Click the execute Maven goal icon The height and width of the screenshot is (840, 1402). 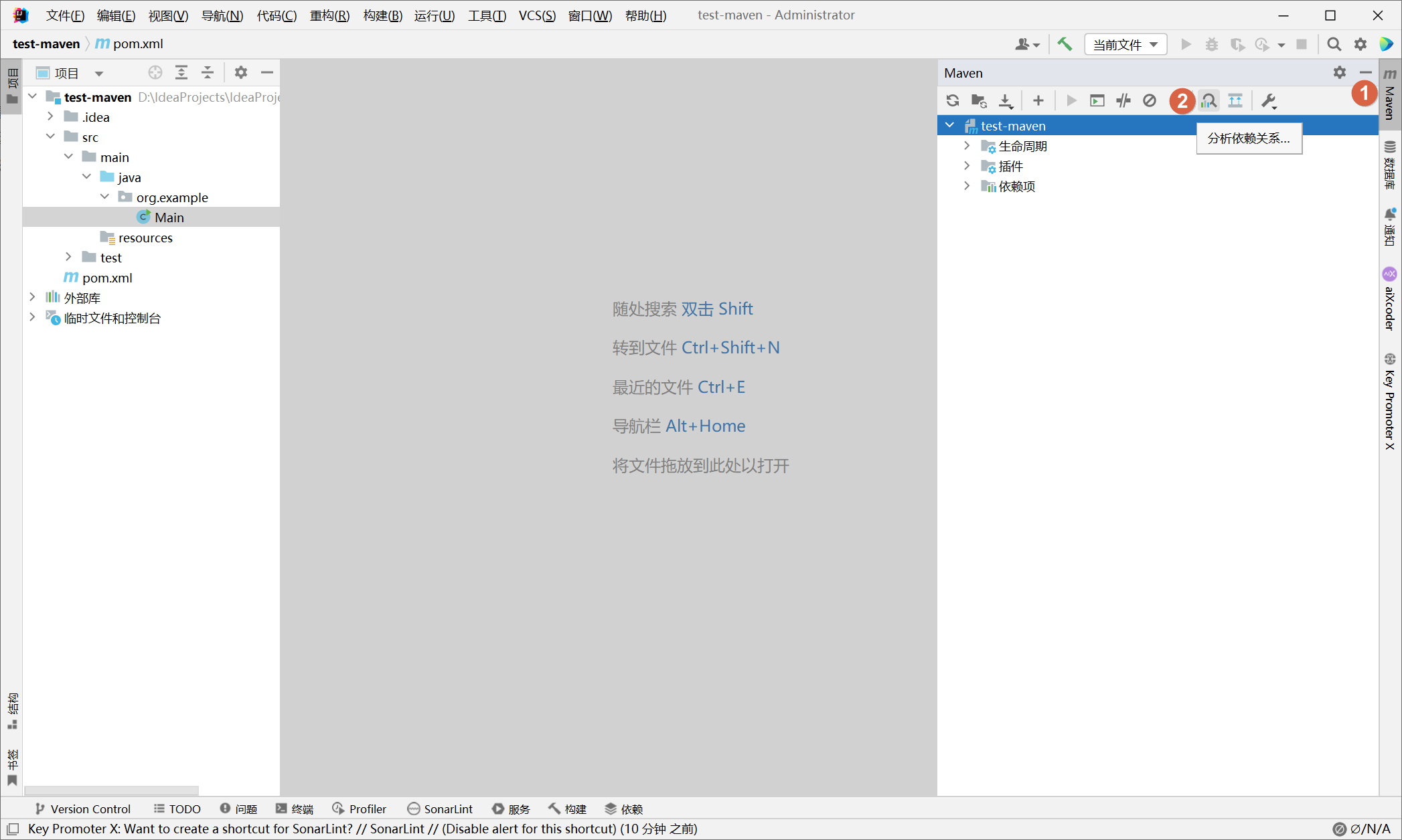coord(1097,100)
